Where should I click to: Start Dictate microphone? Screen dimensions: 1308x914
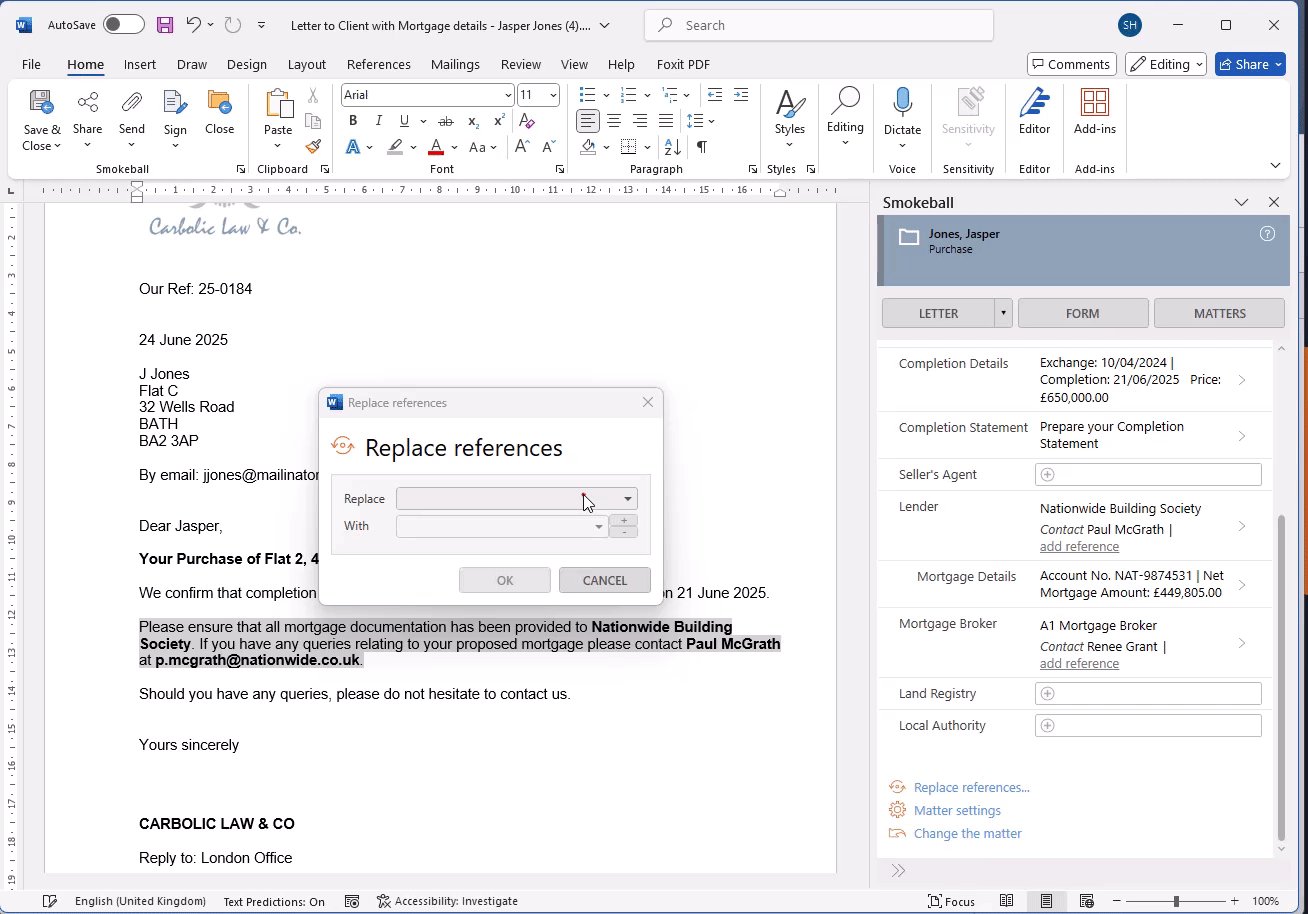pyautogui.click(x=902, y=102)
